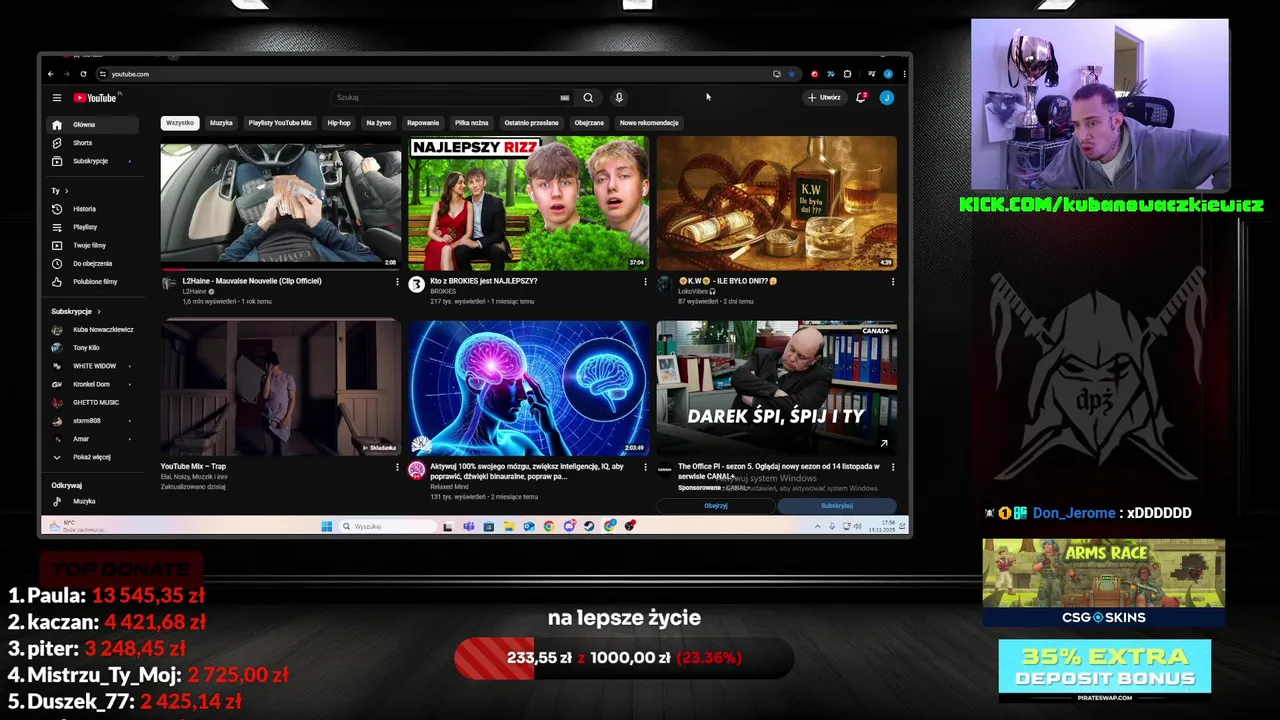Open GHETTO MUSIC subscription

point(94,402)
